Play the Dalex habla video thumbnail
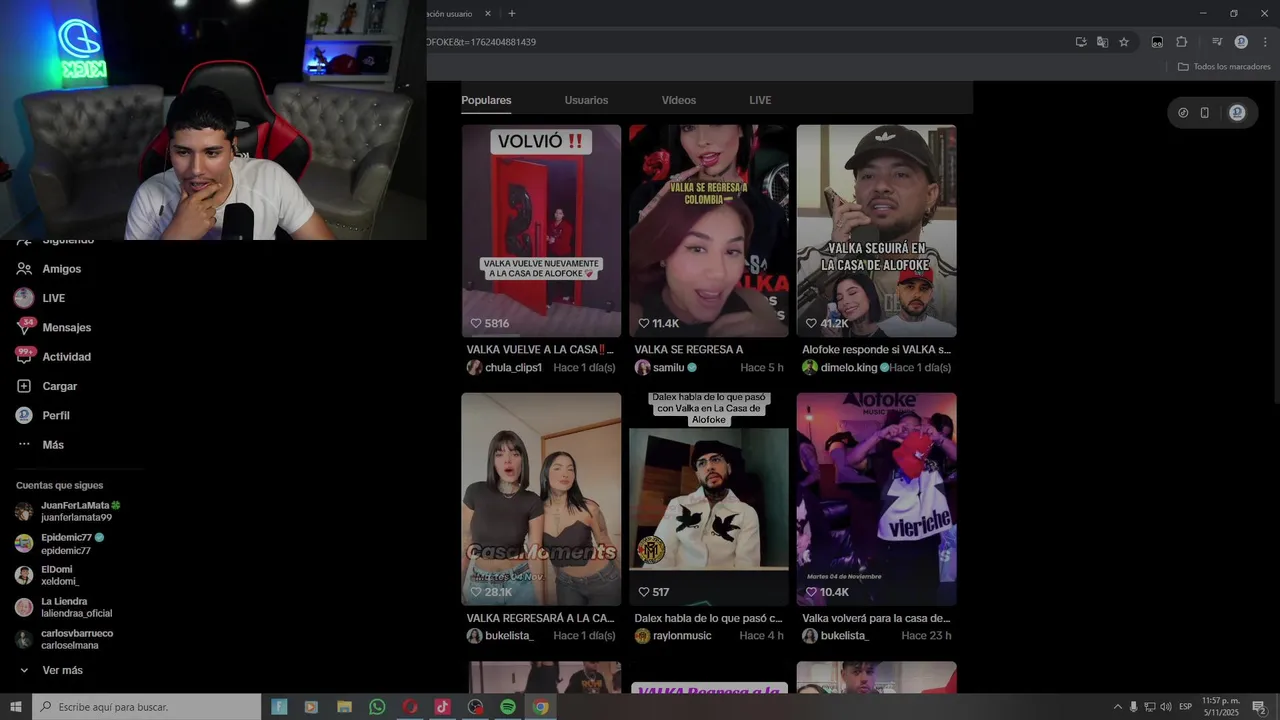 709,499
